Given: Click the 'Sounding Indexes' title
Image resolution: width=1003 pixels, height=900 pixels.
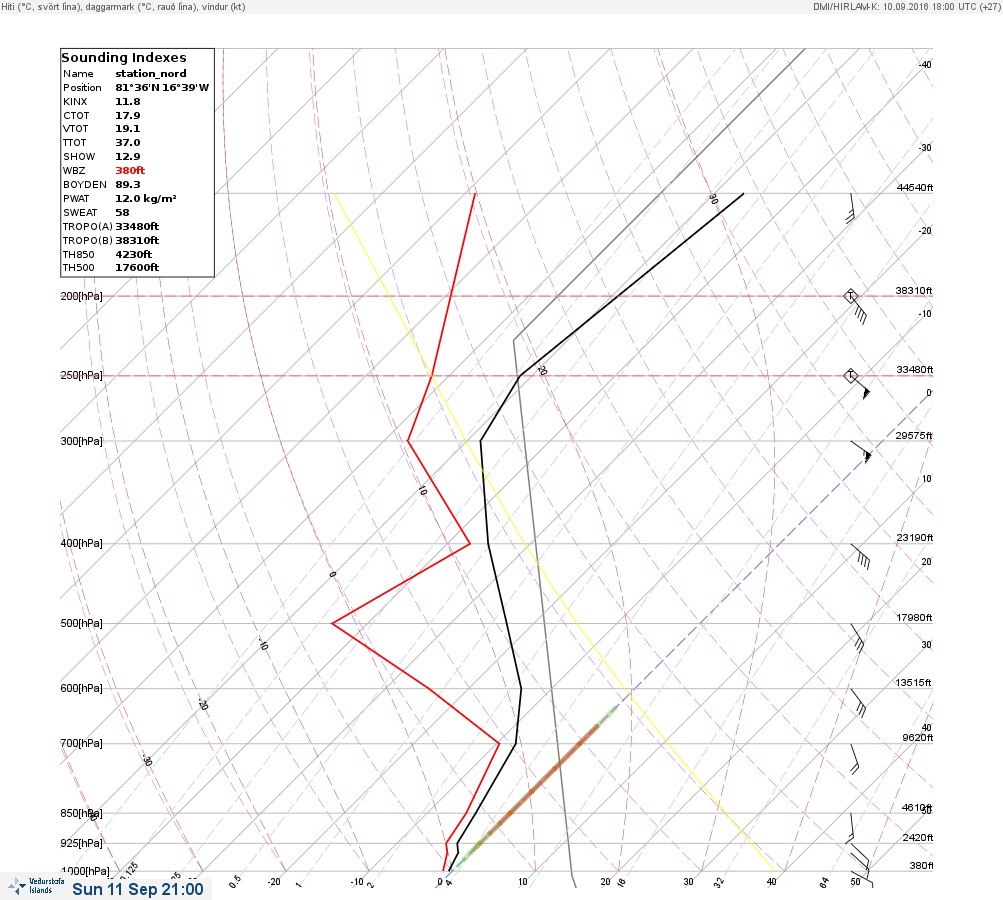Looking at the screenshot, I should click(123, 58).
